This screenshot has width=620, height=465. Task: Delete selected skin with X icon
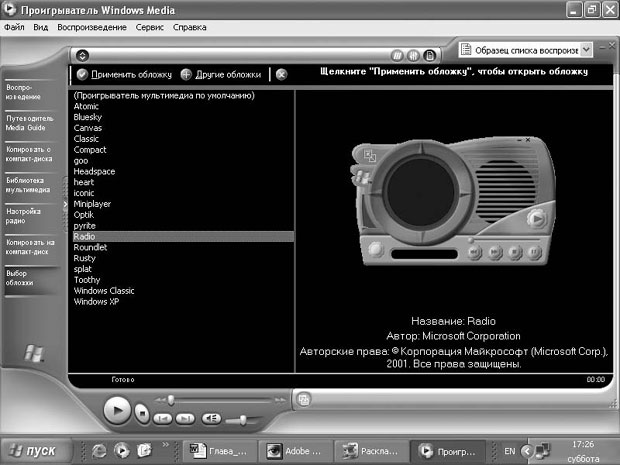[281, 74]
